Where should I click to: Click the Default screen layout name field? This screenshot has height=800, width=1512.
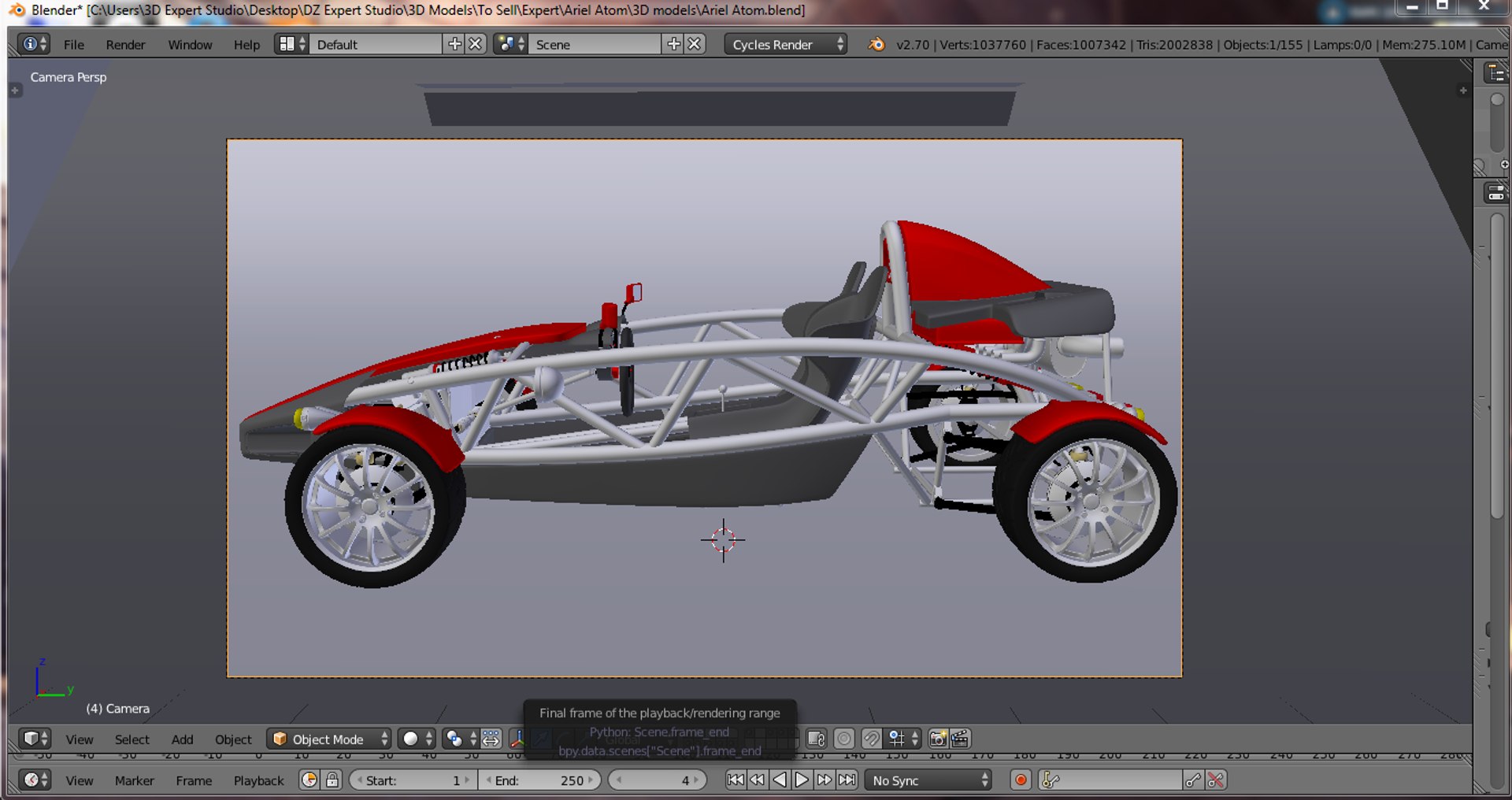tap(376, 44)
